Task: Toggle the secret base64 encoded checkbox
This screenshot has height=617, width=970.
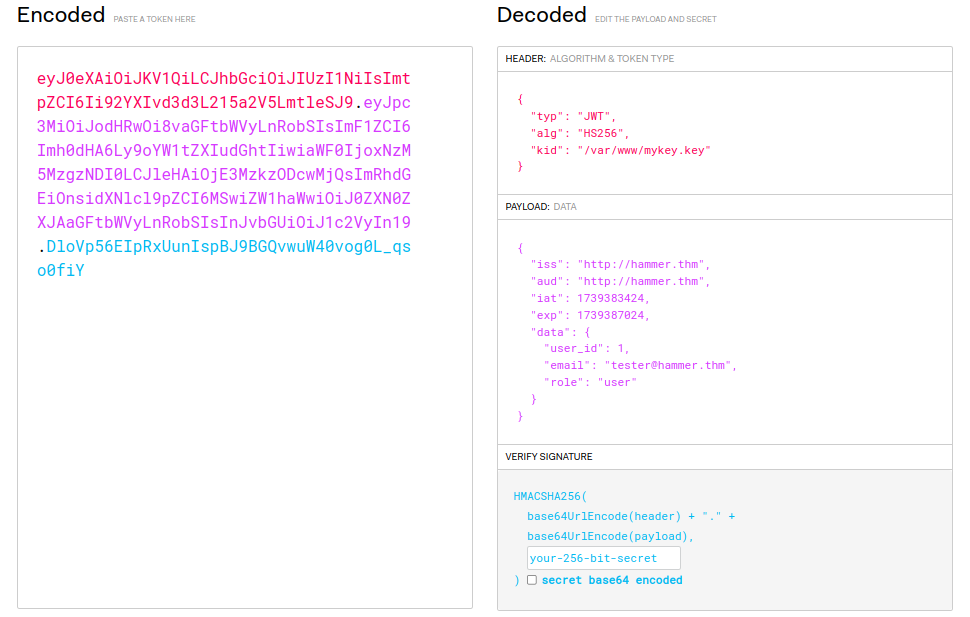Action: point(531,580)
